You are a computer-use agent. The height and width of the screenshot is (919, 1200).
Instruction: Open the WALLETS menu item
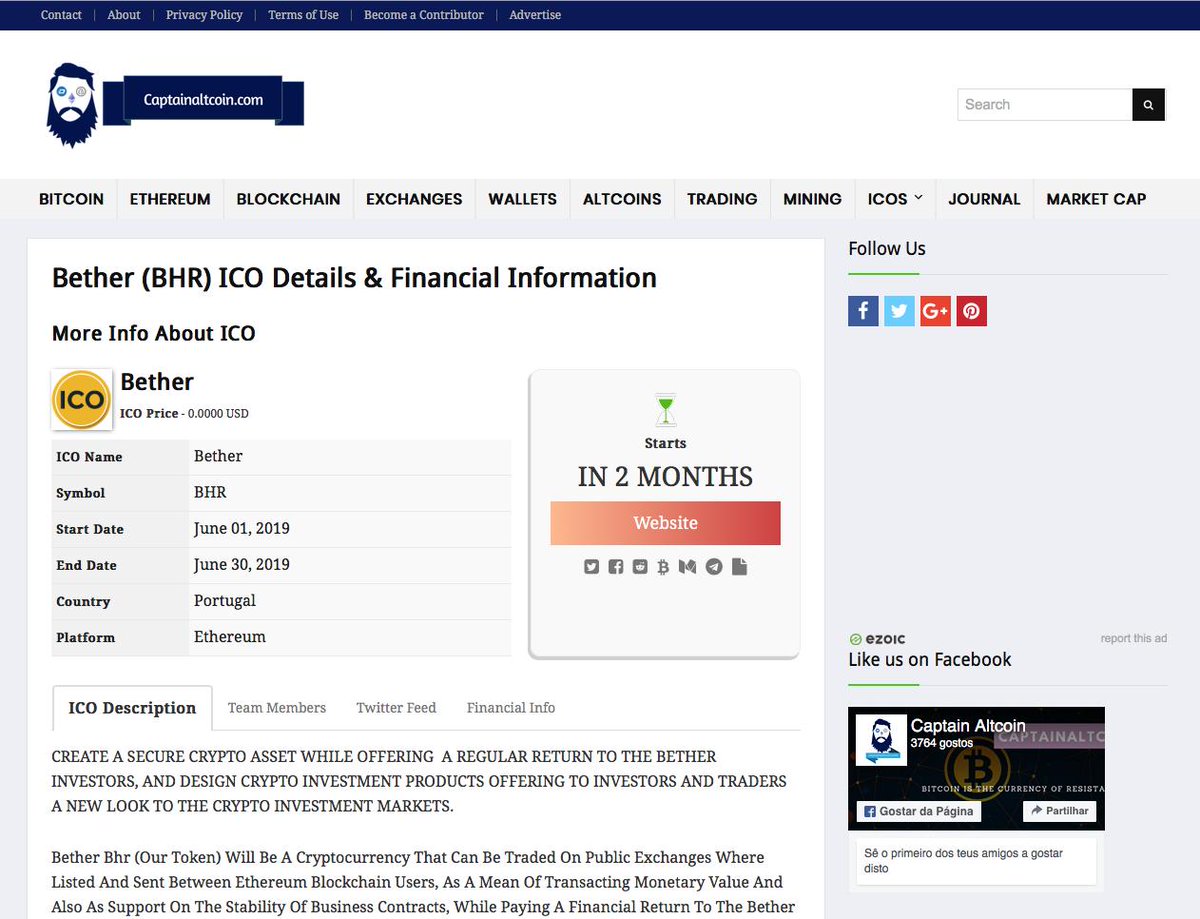[x=522, y=199]
